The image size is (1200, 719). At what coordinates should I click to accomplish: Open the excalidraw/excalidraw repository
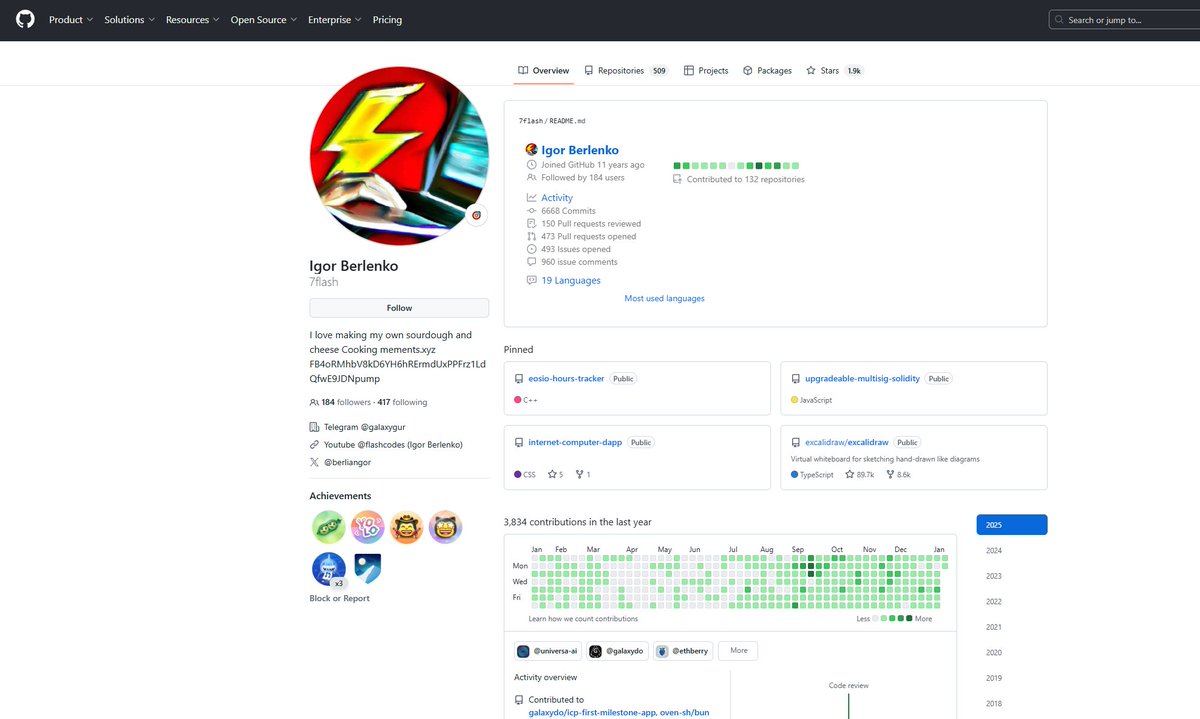[847, 442]
